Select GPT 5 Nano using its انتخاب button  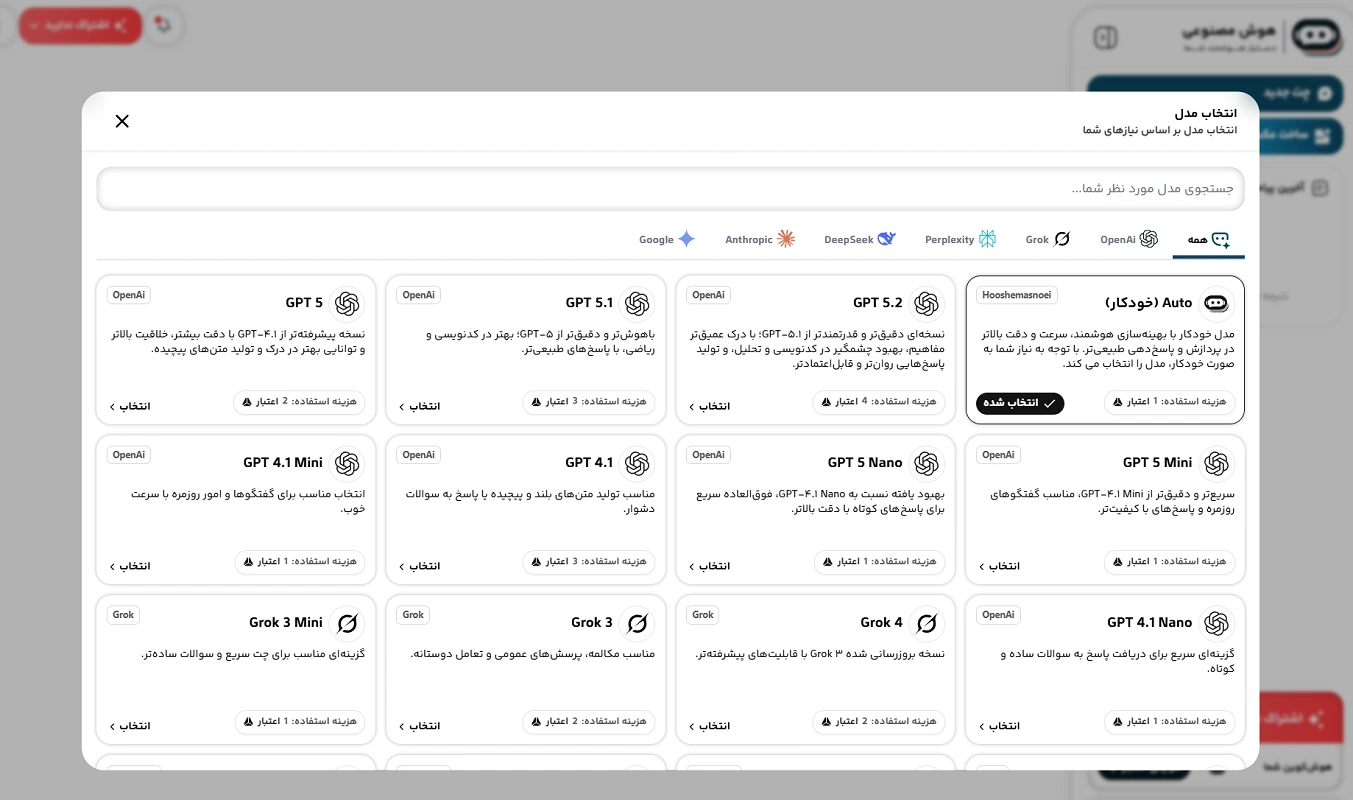coord(709,566)
